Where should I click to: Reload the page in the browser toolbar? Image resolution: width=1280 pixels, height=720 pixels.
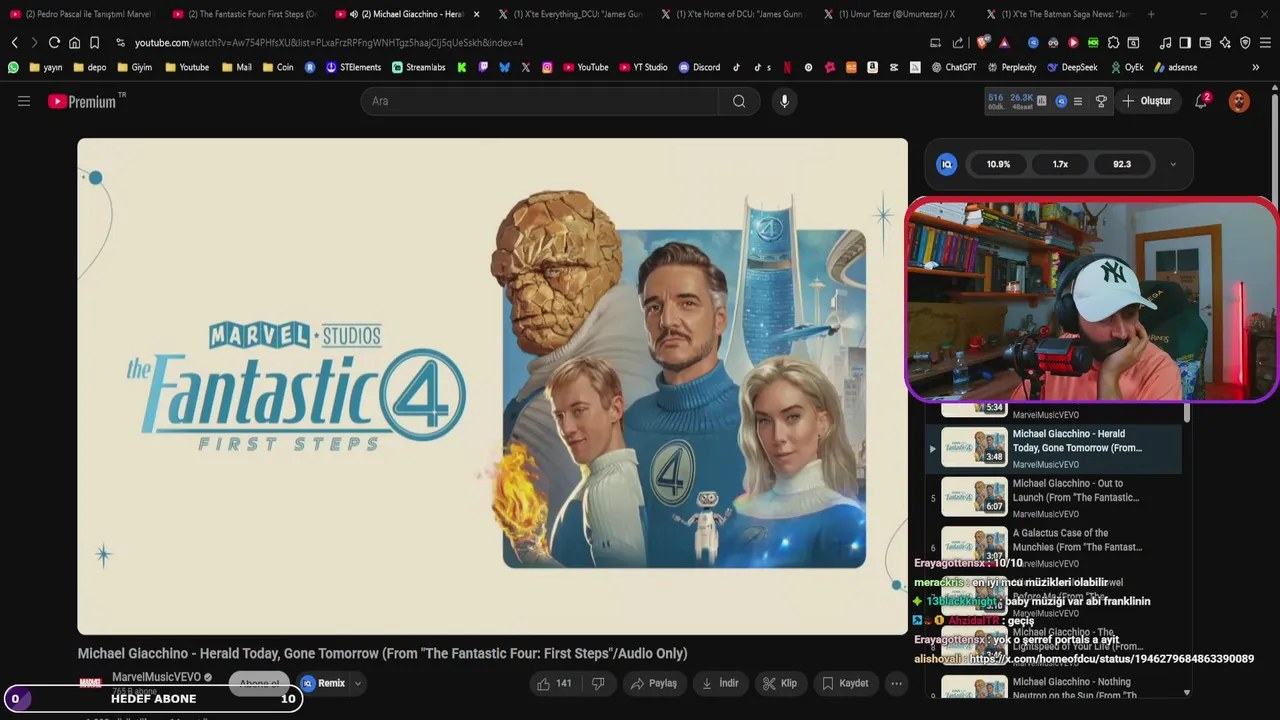54,43
